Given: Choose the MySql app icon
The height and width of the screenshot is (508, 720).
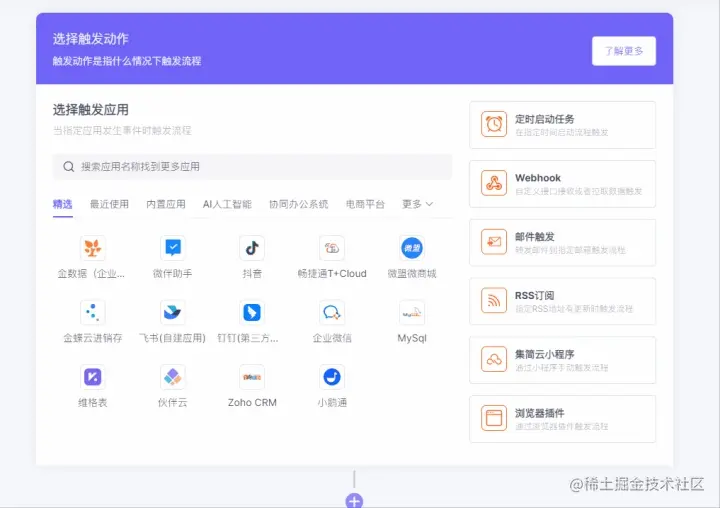Looking at the screenshot, I should pos(412,312).
